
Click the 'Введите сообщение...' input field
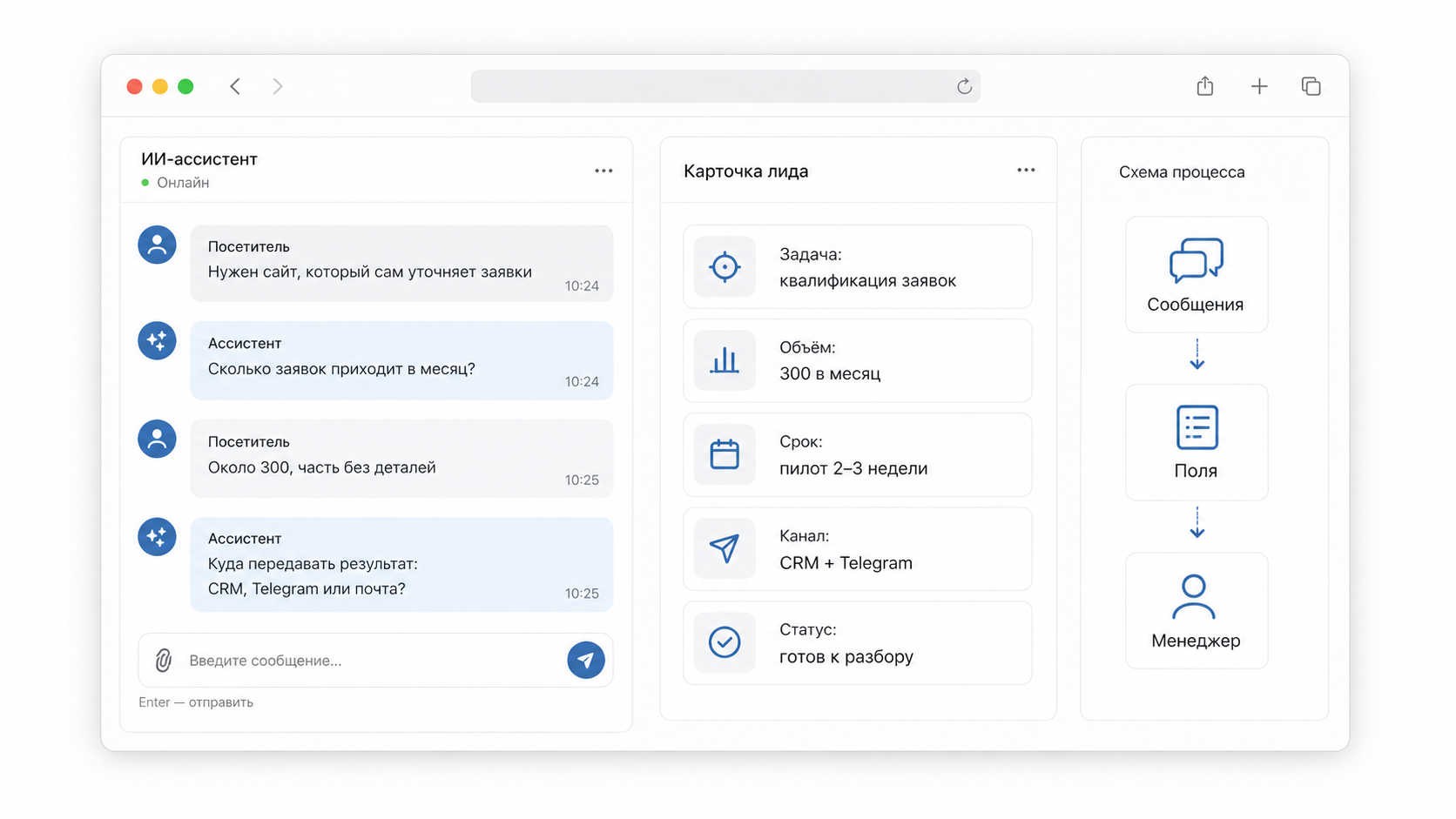click(375, 660)
